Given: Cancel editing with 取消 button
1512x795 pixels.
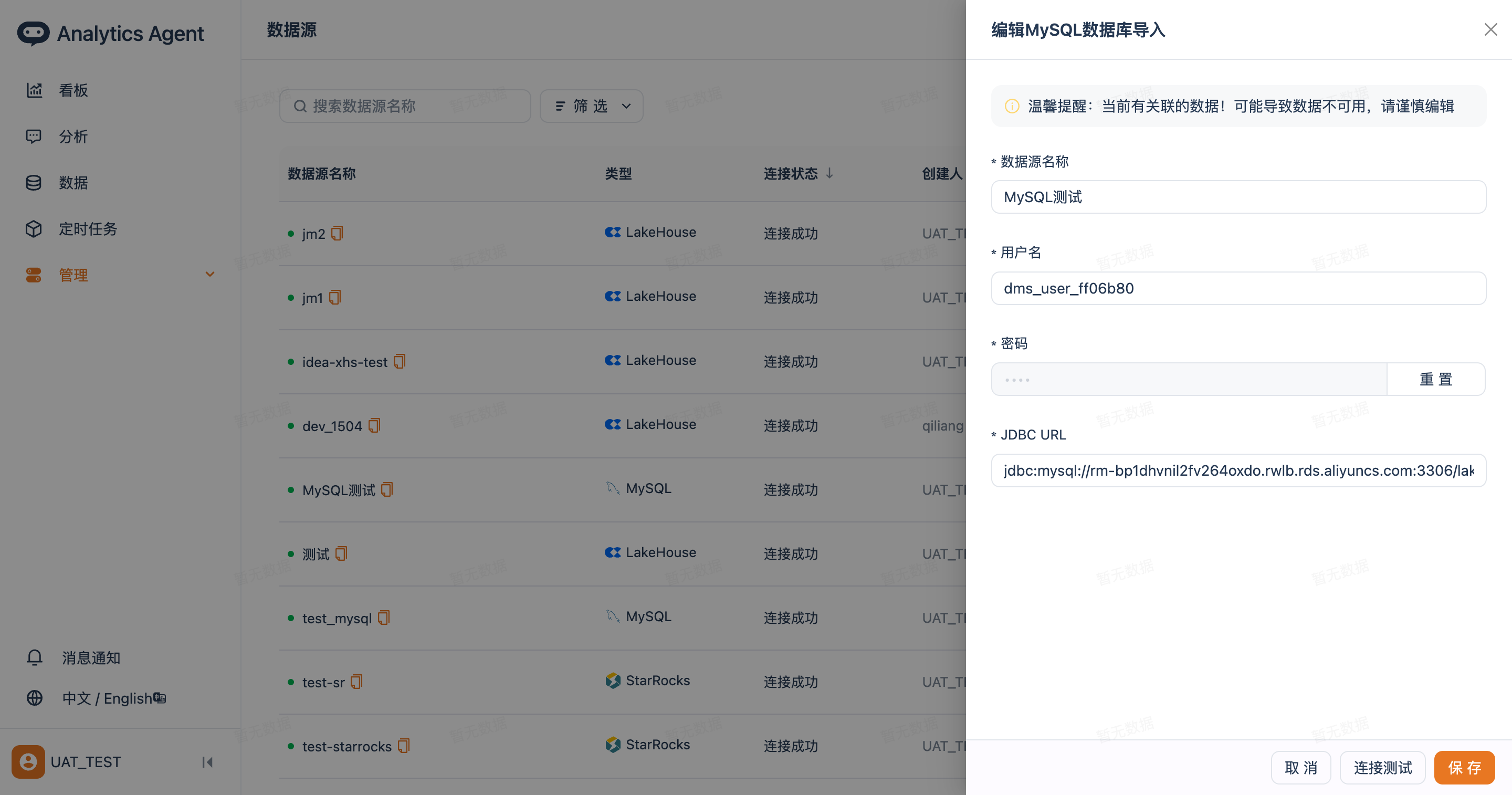Looking at the screenshot, I should click(1301, 767).
